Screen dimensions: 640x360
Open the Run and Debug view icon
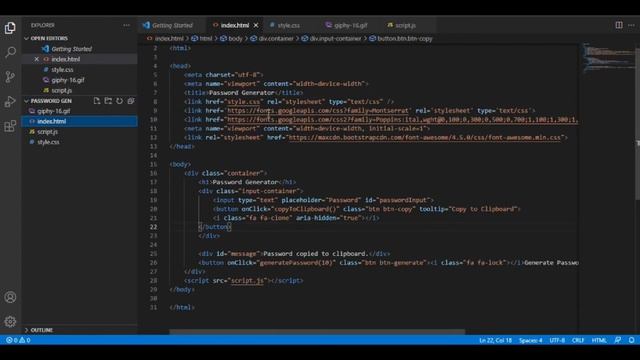(10, 101)
